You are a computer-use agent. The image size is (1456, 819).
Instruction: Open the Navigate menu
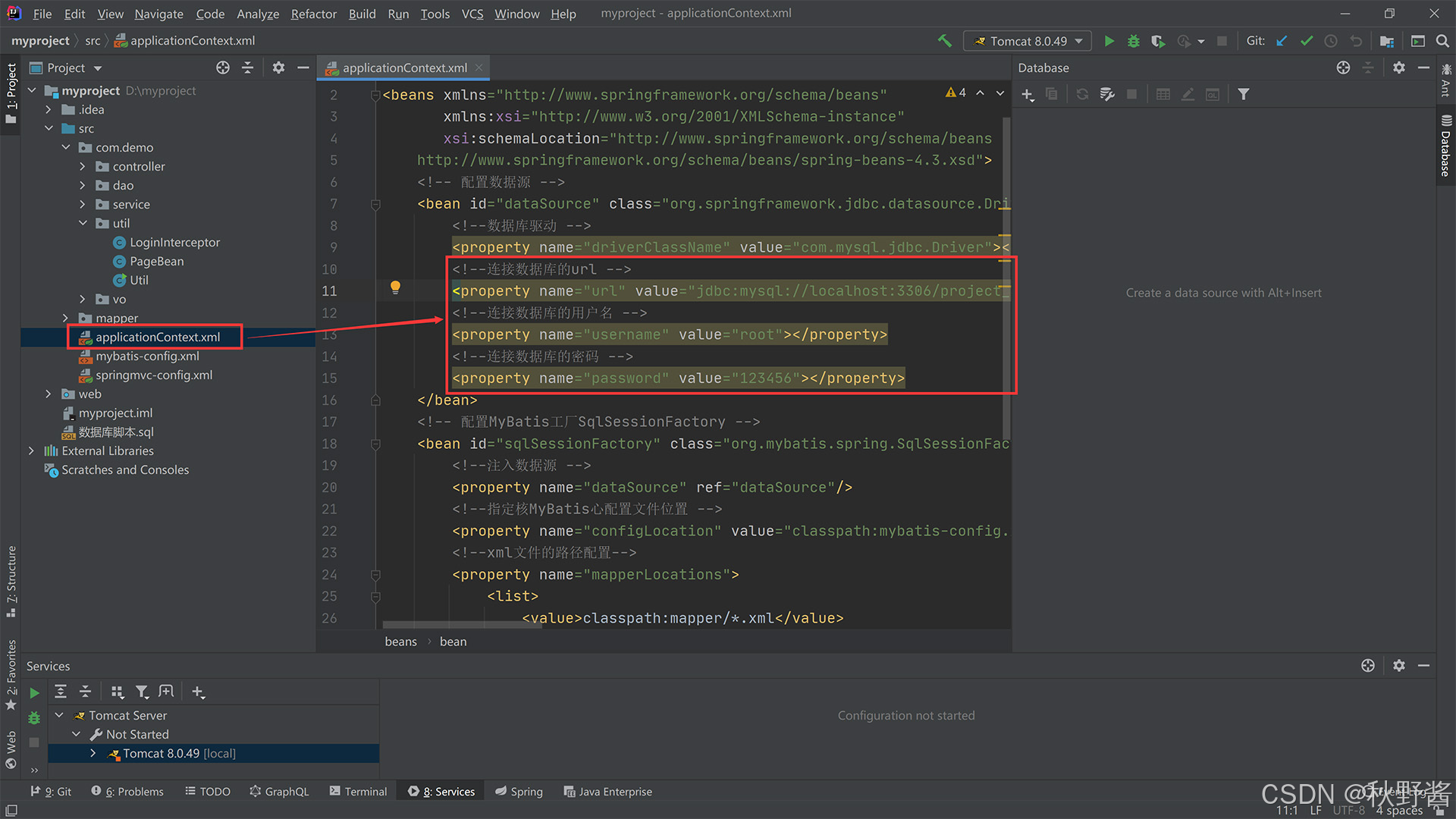pos(158,14)
